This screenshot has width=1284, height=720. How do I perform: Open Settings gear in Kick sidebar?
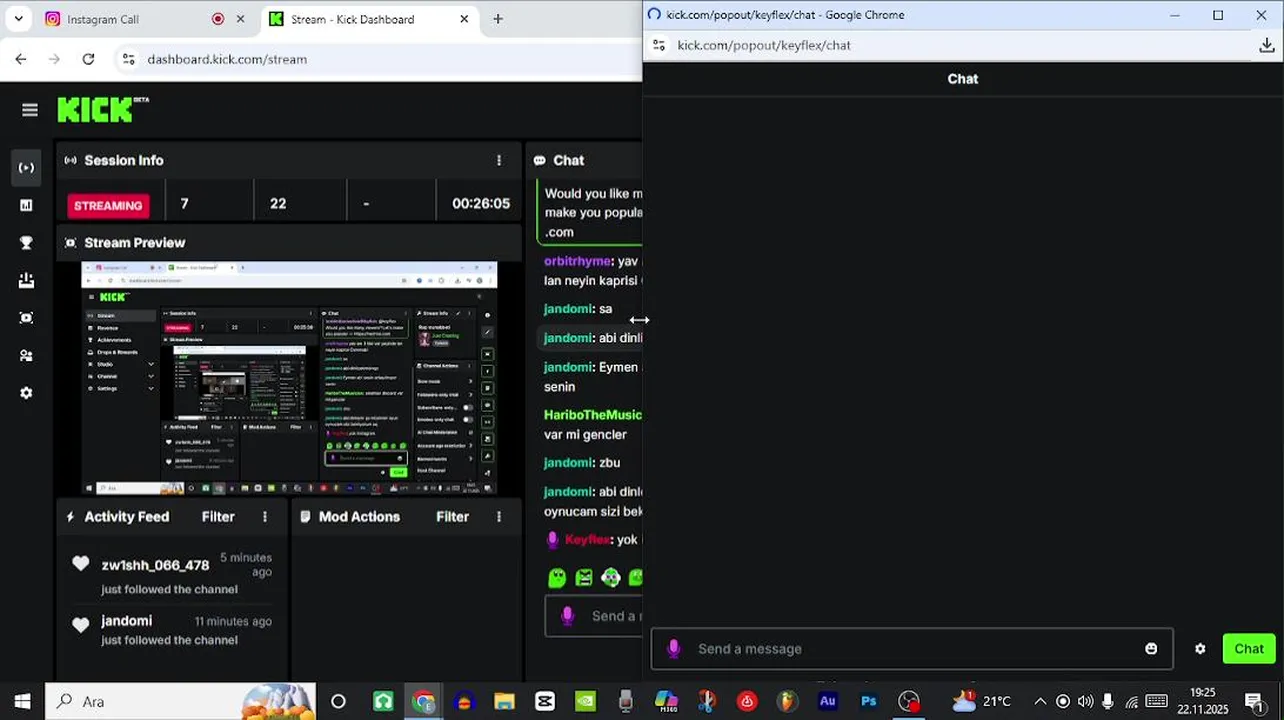(27, 393)
